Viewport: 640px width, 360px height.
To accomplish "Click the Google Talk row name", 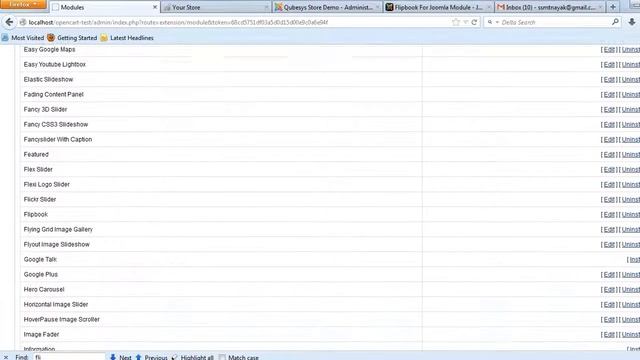I will click(x=40, y=260).
